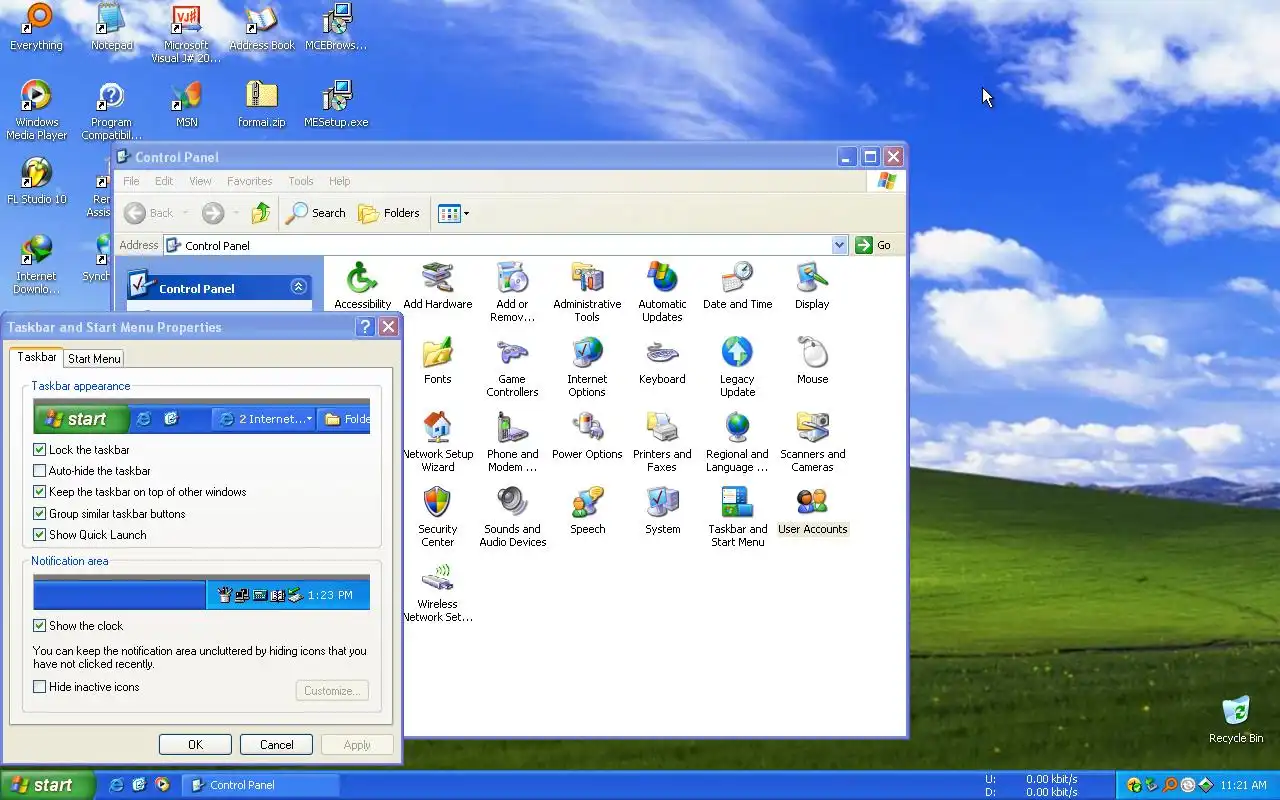The height and width of the screenshot is (800, 1280).
Task: Open Legacy Update icon
Action: [737, 366]
